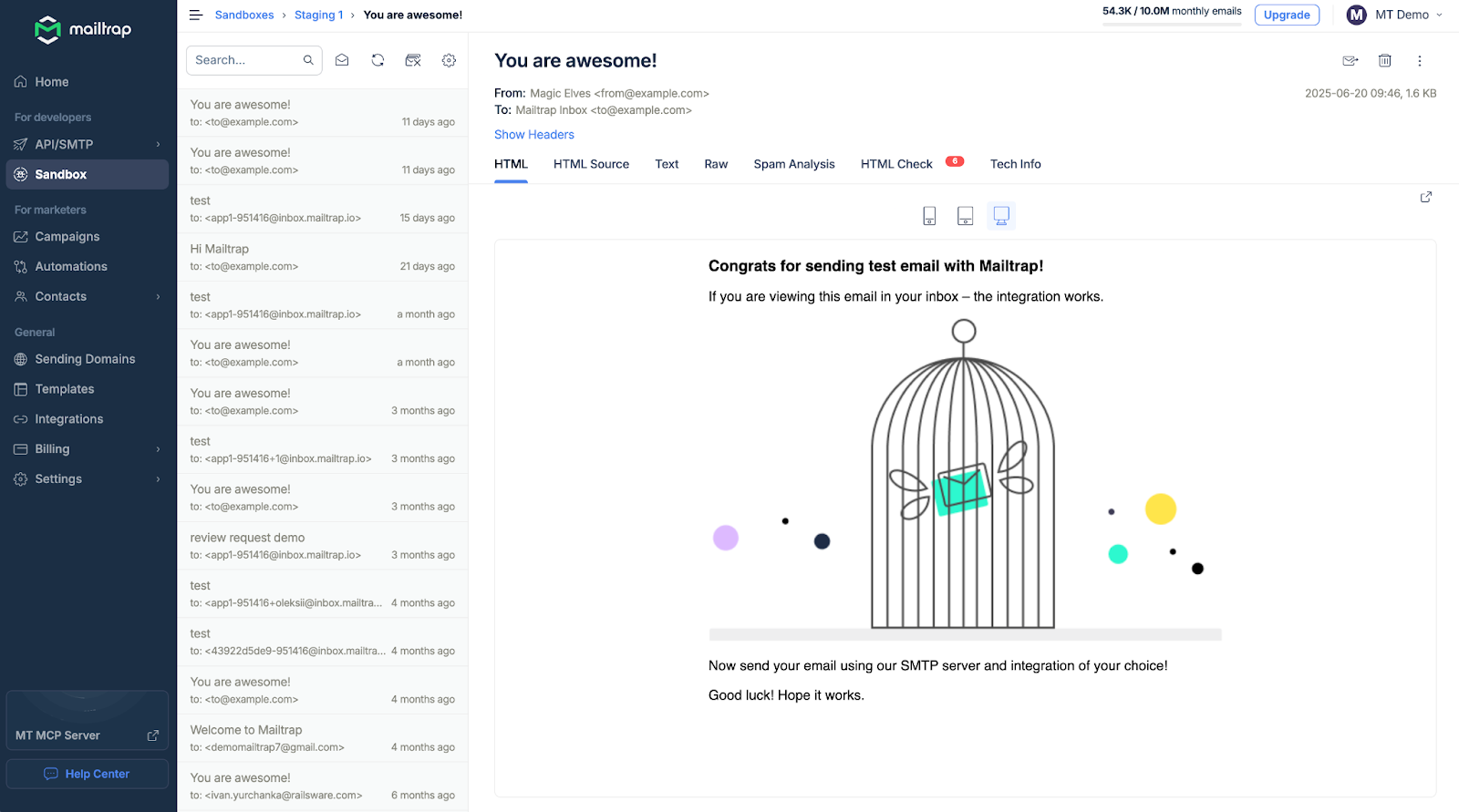Forward this email icon
Viewport: 1459px width, 812px height.
click(x=1350, y=61)
